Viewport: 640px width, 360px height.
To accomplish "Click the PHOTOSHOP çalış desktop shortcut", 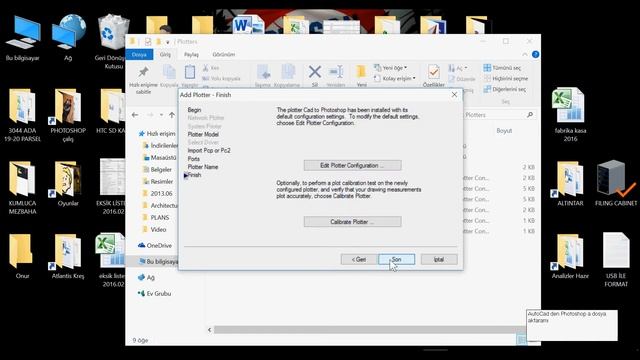I will 68,116.
